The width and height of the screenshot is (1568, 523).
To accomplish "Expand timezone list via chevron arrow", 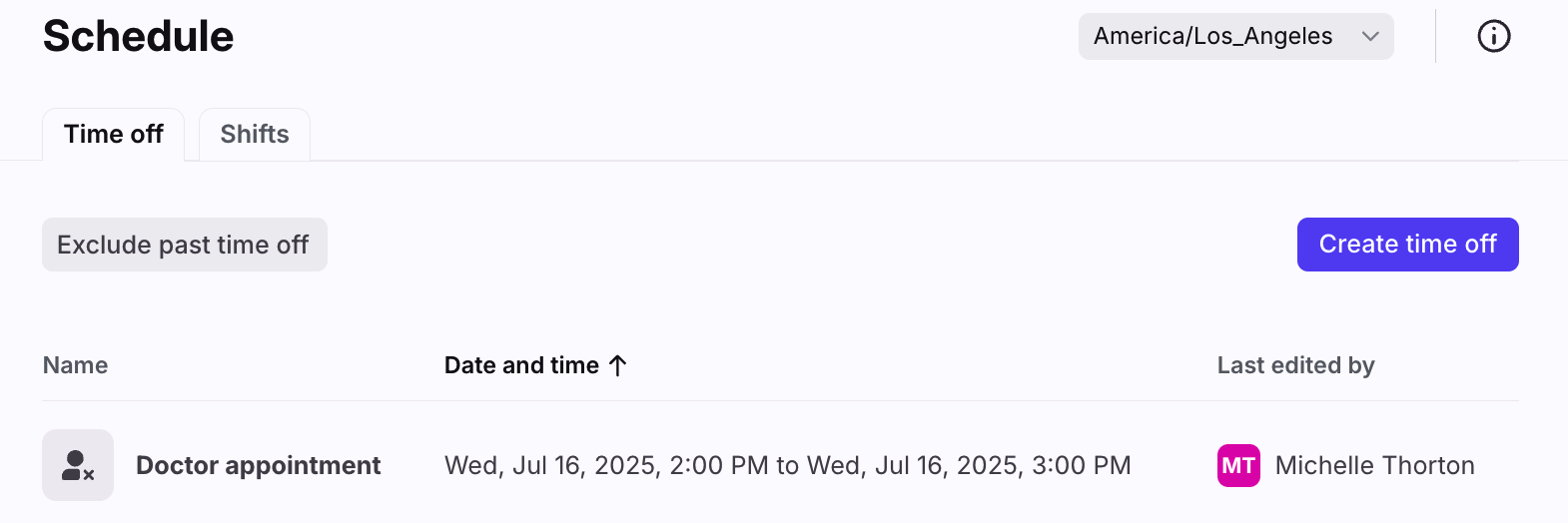I will [x=1370, y=37].
